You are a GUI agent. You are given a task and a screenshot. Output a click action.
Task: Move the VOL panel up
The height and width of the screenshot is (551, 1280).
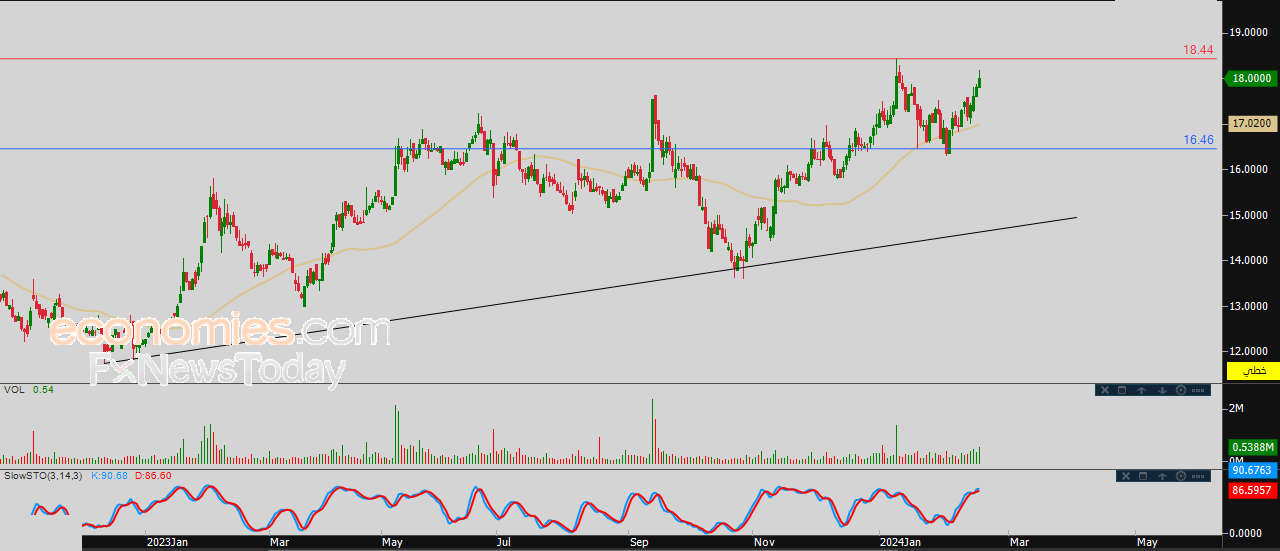[x=1141, y=390]
